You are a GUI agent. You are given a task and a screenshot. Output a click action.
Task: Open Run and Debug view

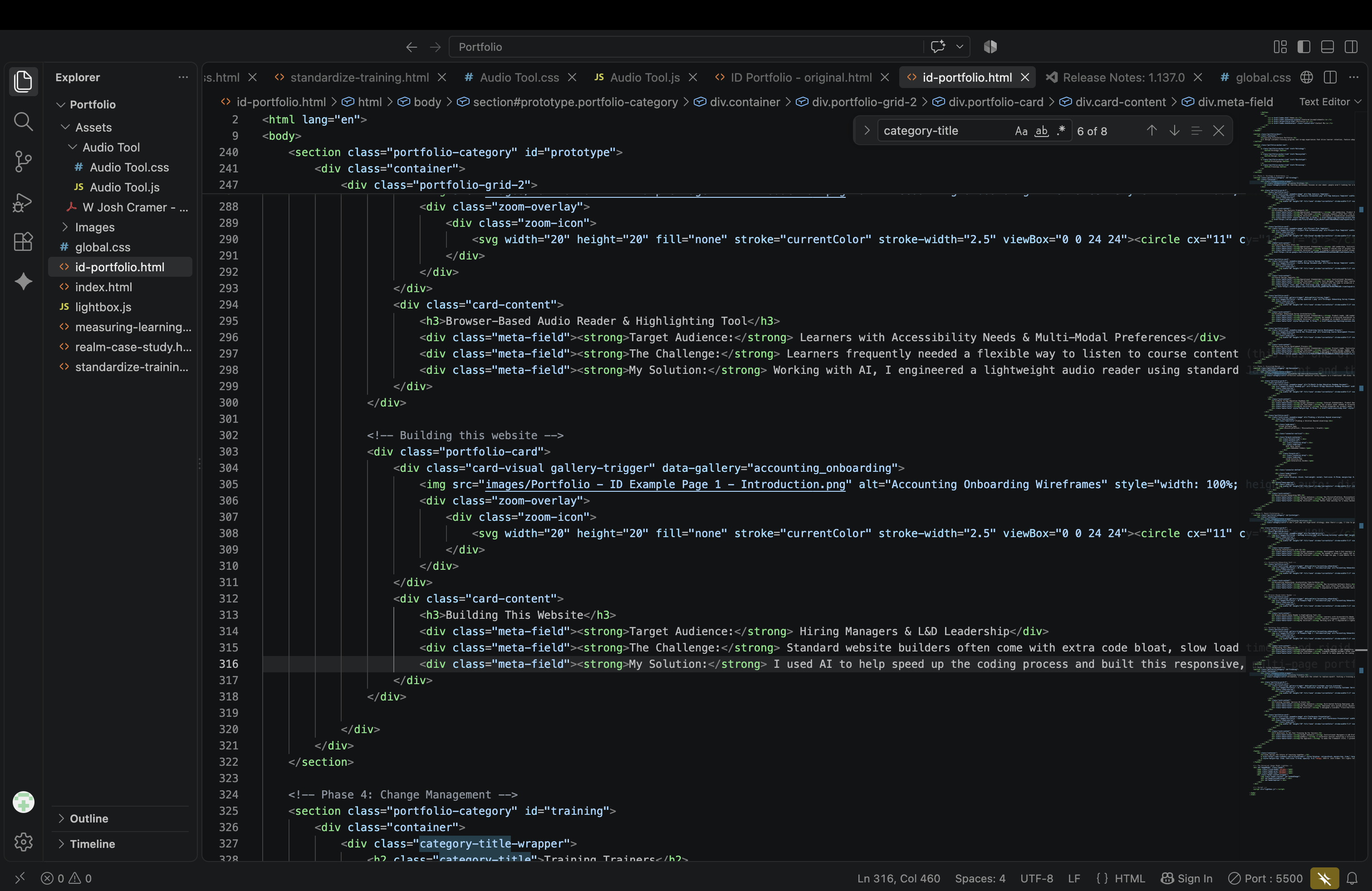coord(23,202)
